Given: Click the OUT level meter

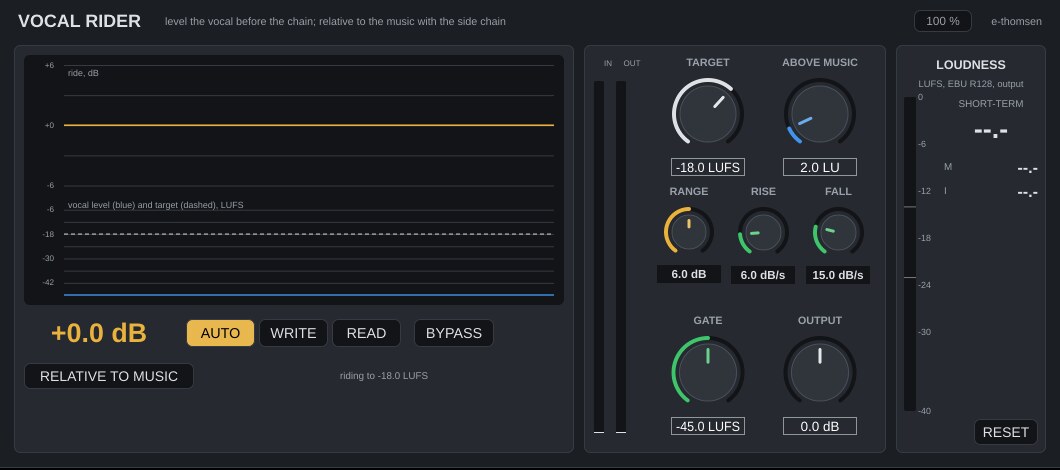Looking at the screenshot, I should tap(621, 257).
